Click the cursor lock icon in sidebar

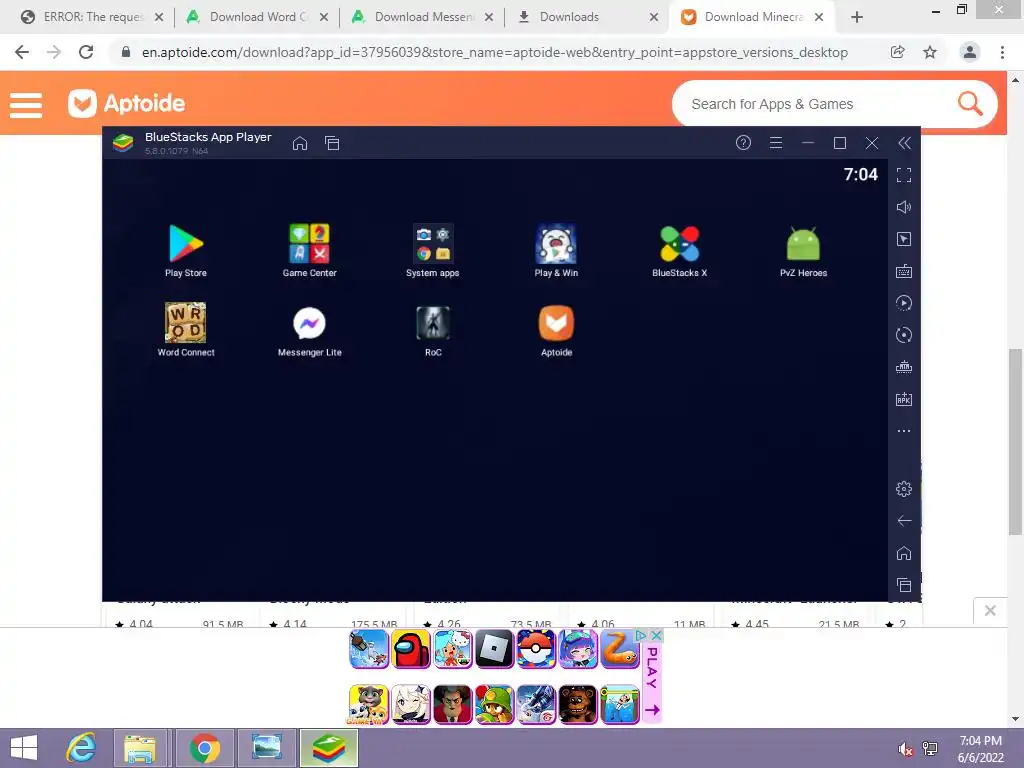tap(904, 239)
